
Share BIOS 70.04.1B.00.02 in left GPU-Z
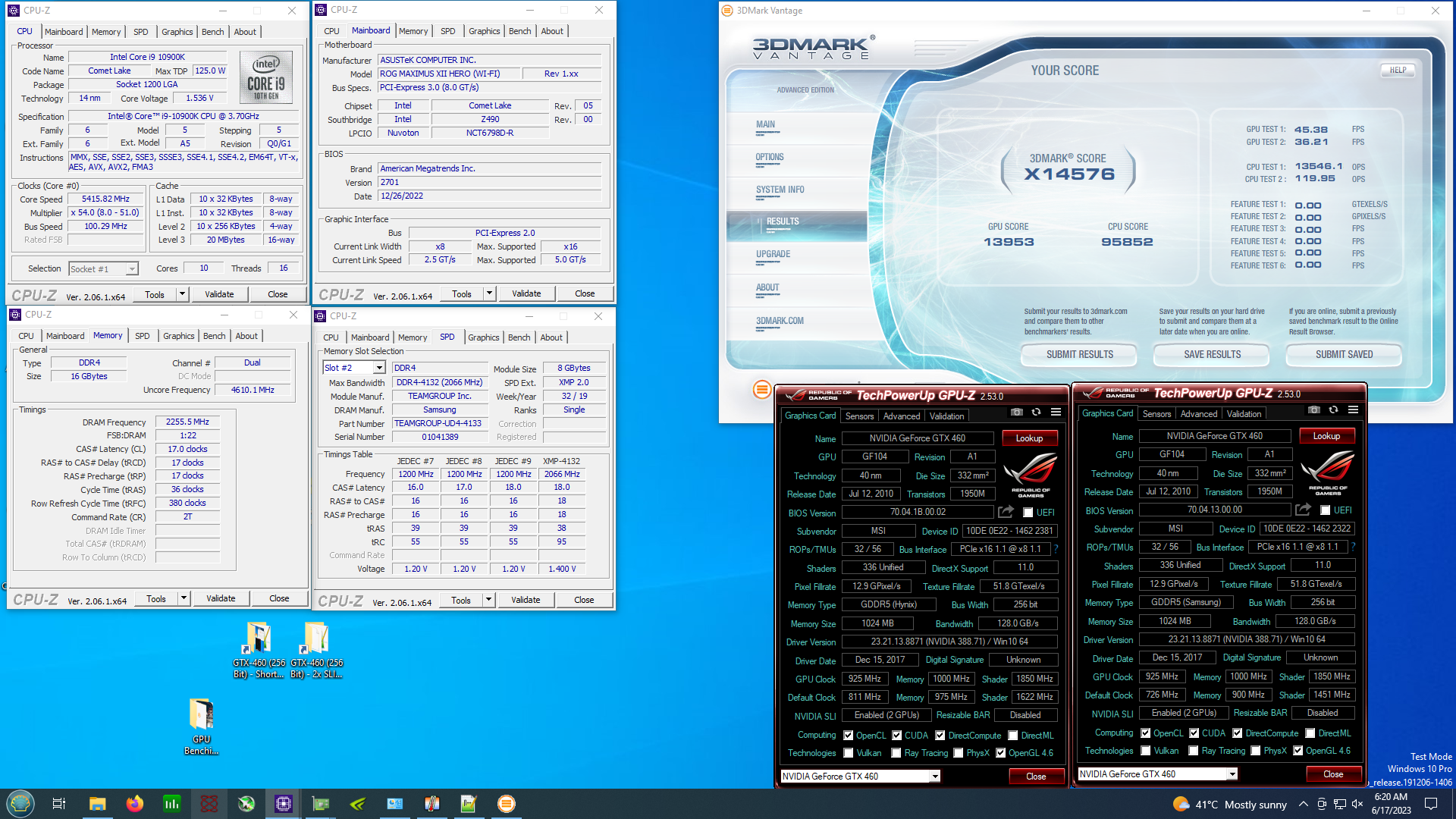coord(1006,512)
